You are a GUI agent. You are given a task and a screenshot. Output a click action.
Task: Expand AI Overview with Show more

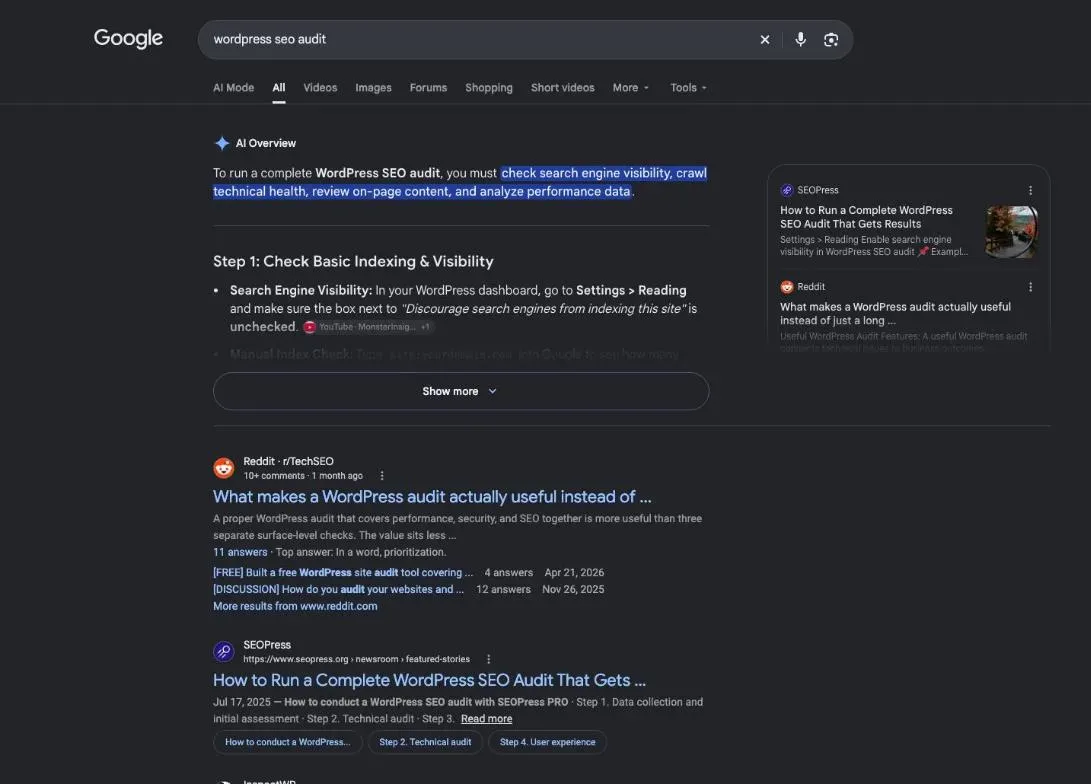[461, 391]
